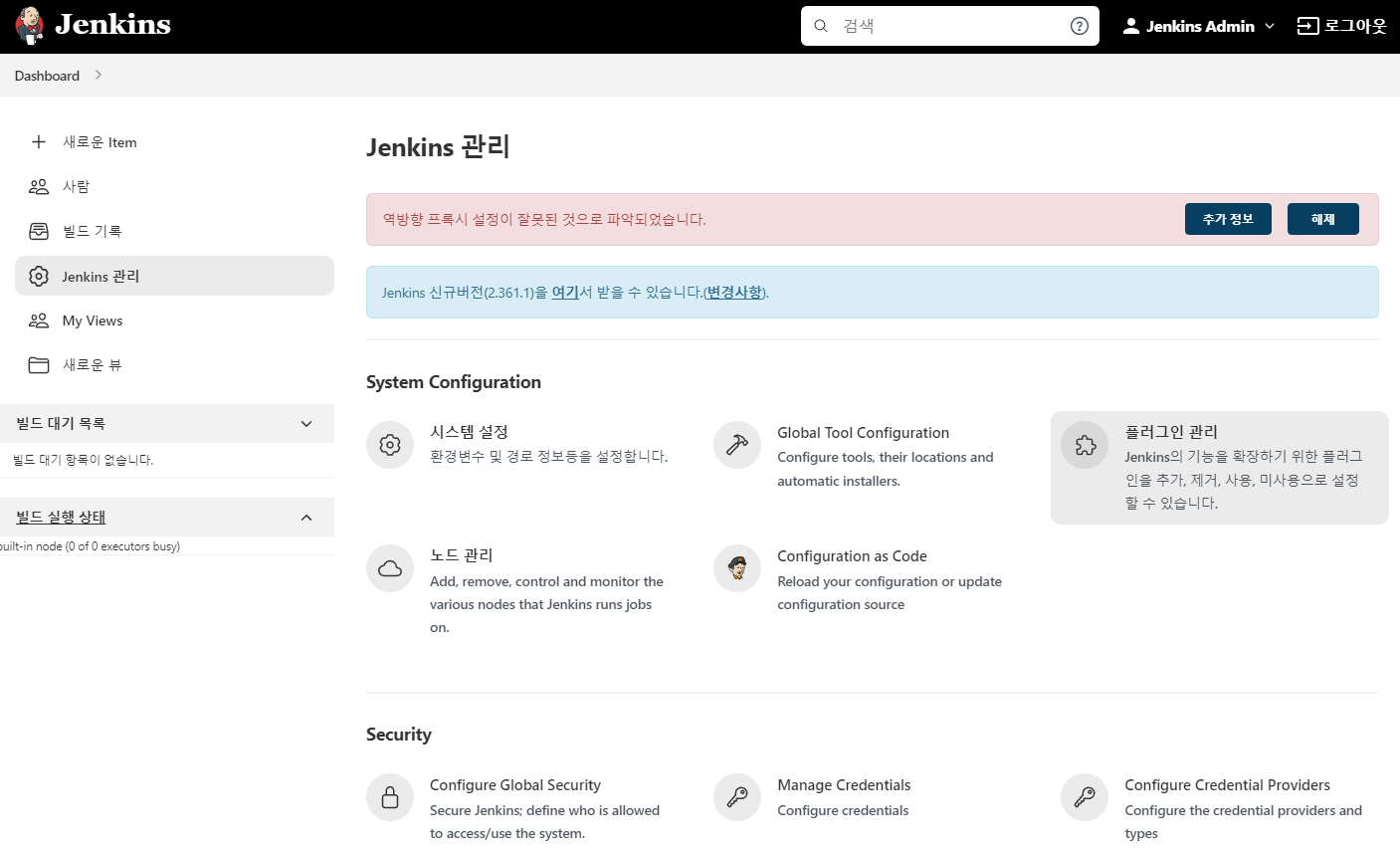Open My Views in sidebar

[174, 320]
